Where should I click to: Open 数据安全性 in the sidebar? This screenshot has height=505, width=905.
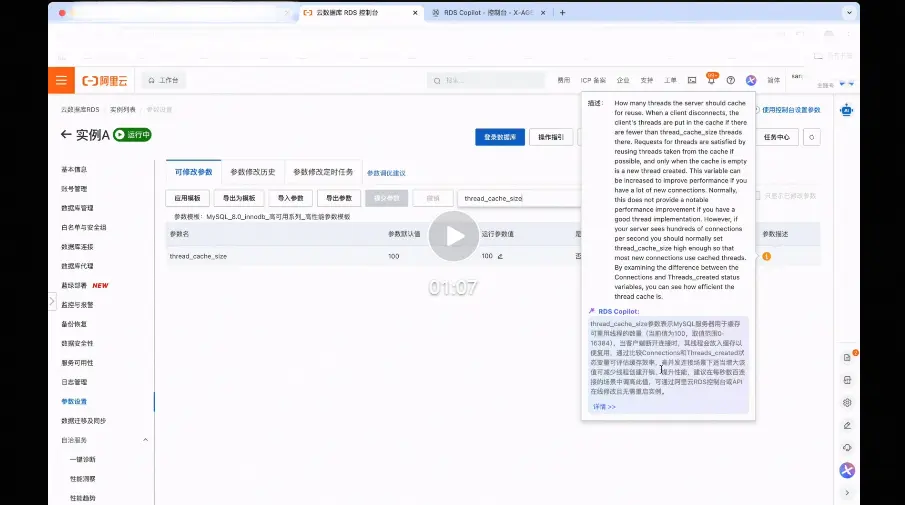click(77, 343)
